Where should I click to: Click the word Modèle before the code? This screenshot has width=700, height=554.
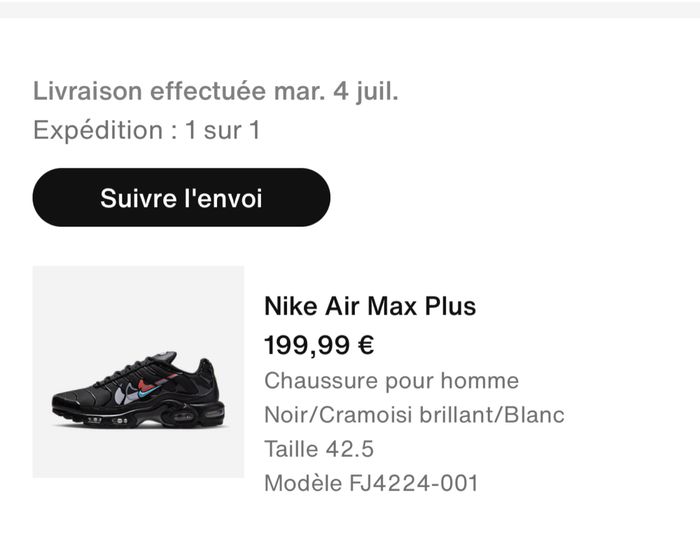(300, 484)
